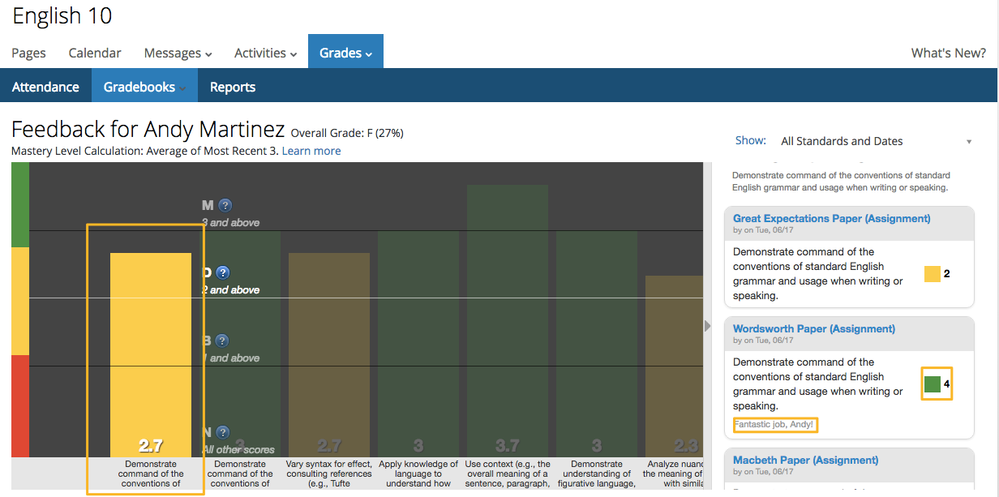The height and width of the screenshot is (497, 999).
Task: Open the Messages dropdown menu
Action: click(177, 53)
